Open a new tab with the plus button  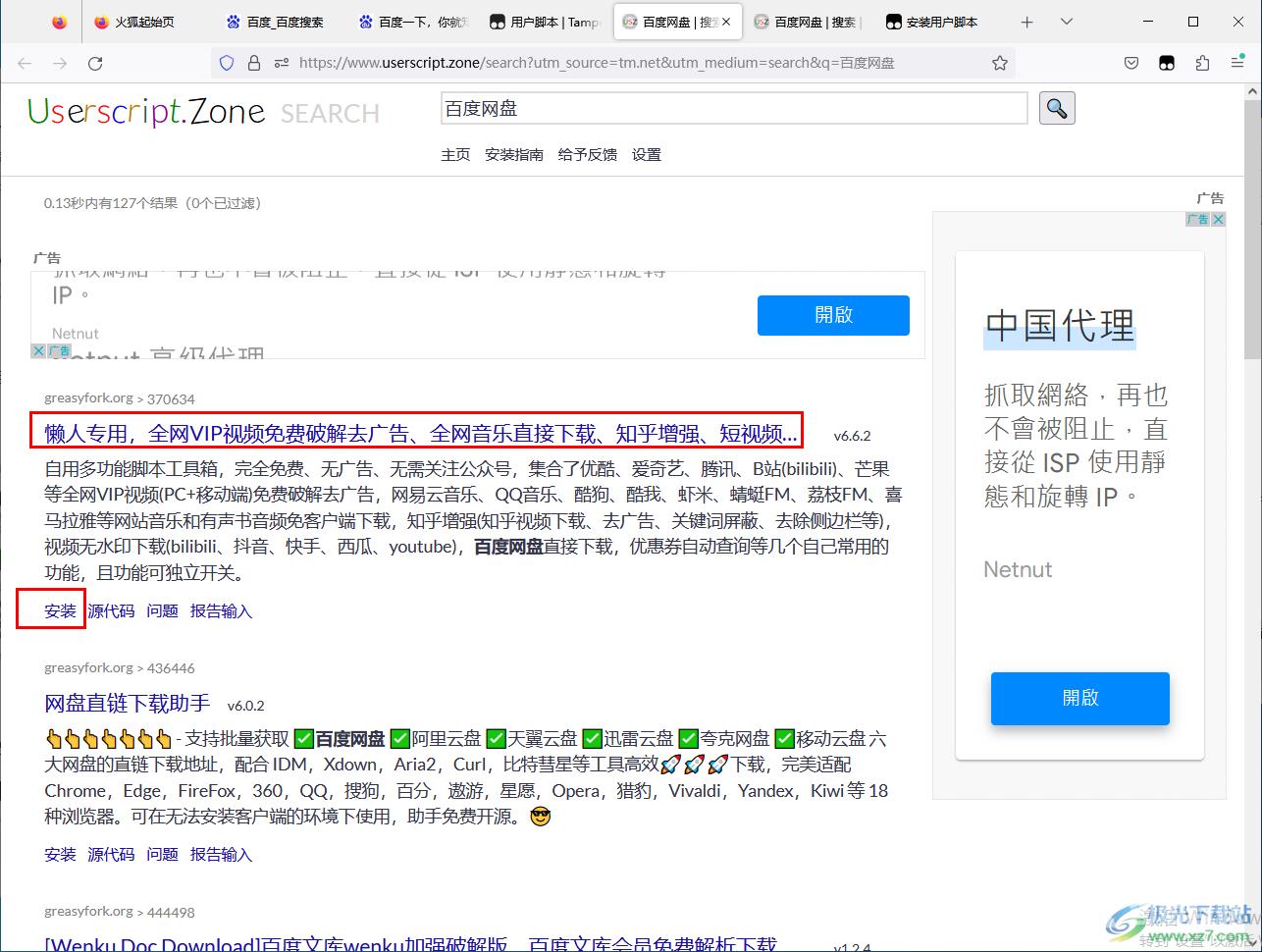click(1026, 22)
